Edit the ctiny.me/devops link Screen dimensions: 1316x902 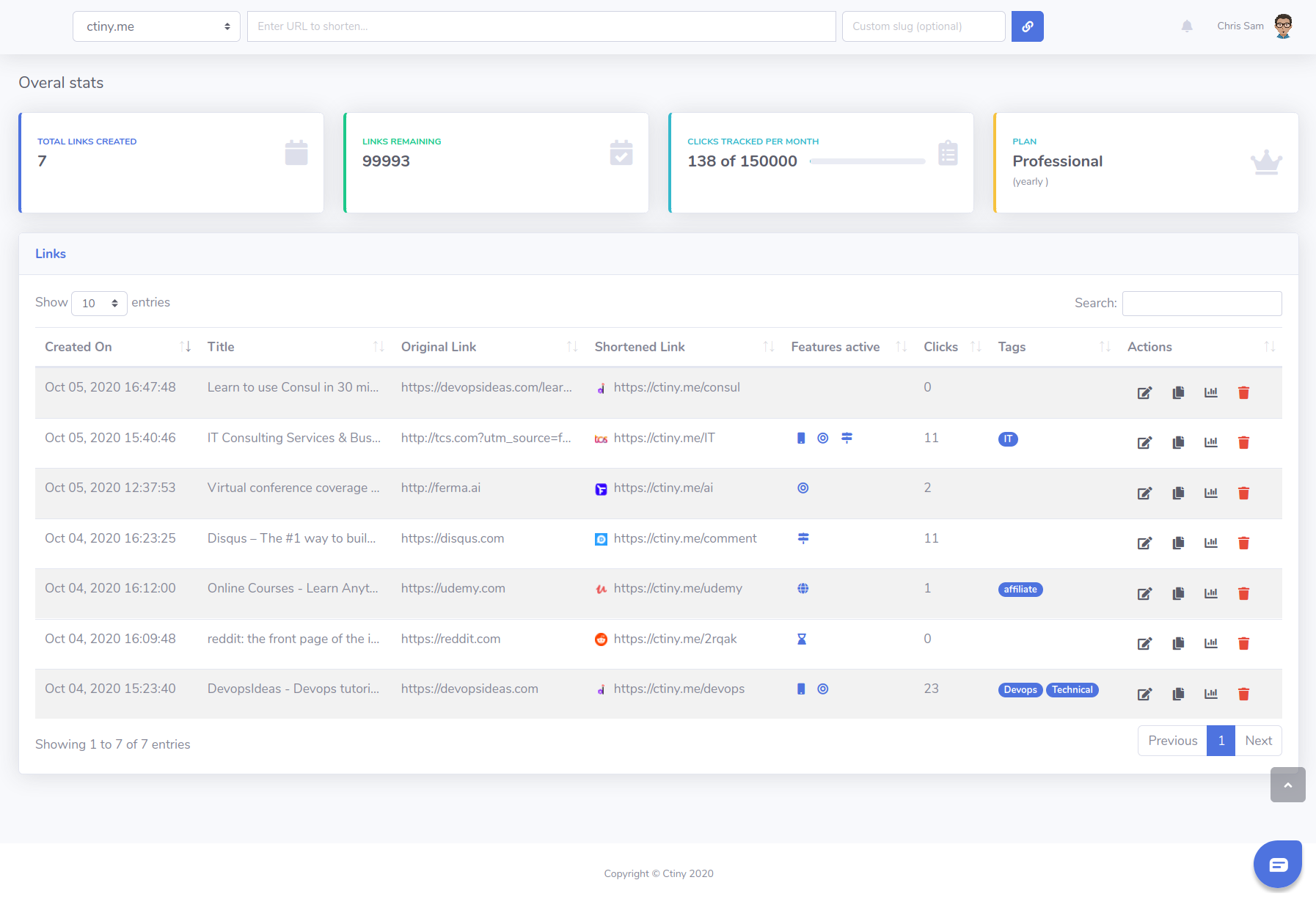tap(1144, 694)
